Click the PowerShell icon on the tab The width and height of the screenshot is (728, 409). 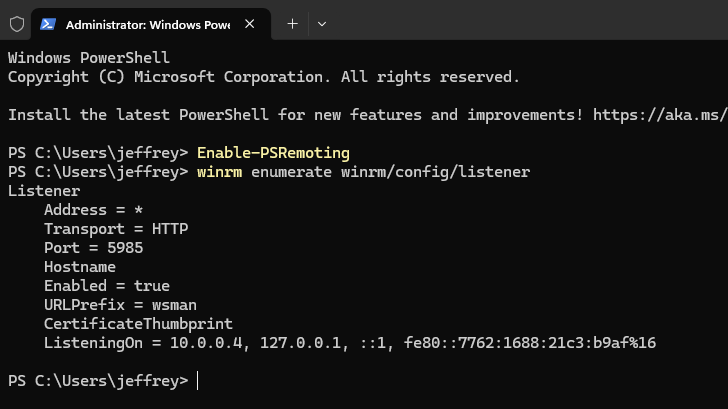pos(48,24)
